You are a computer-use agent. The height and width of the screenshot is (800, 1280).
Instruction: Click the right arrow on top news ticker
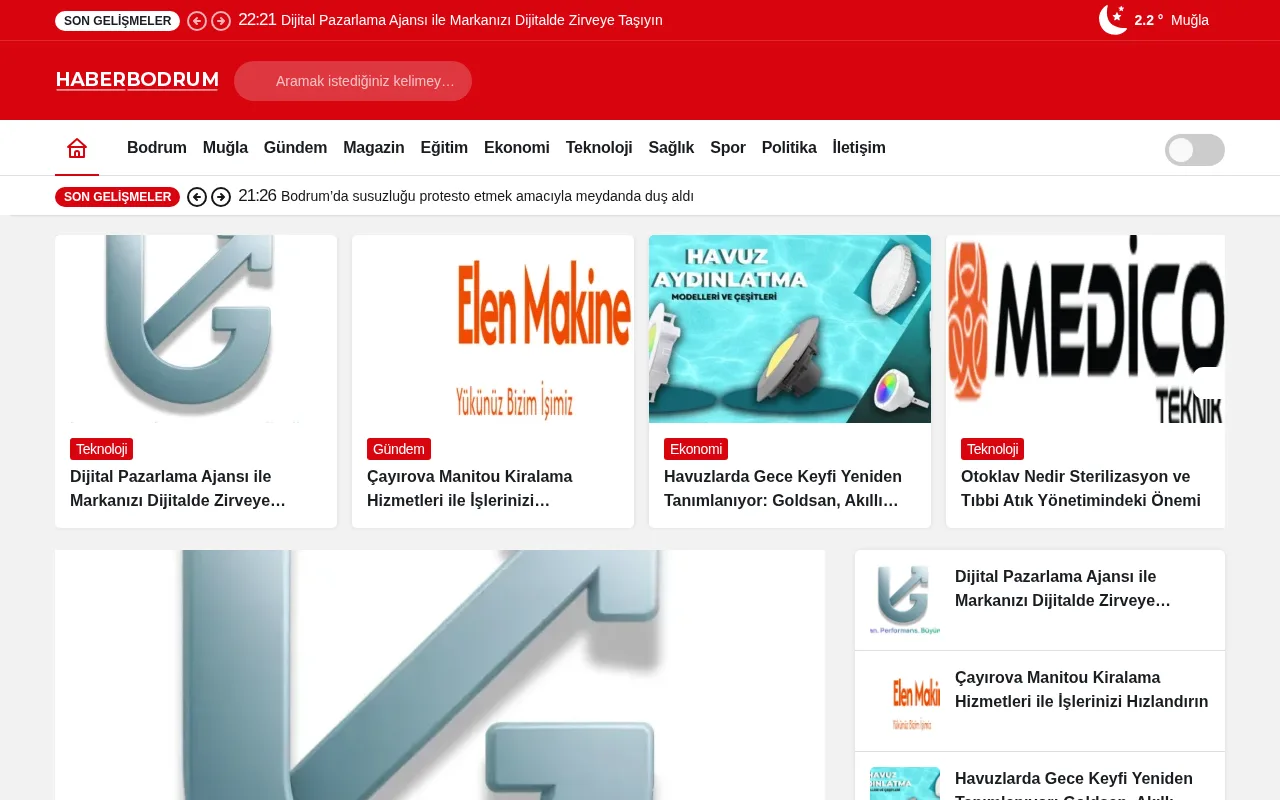(x=221, y=20)
